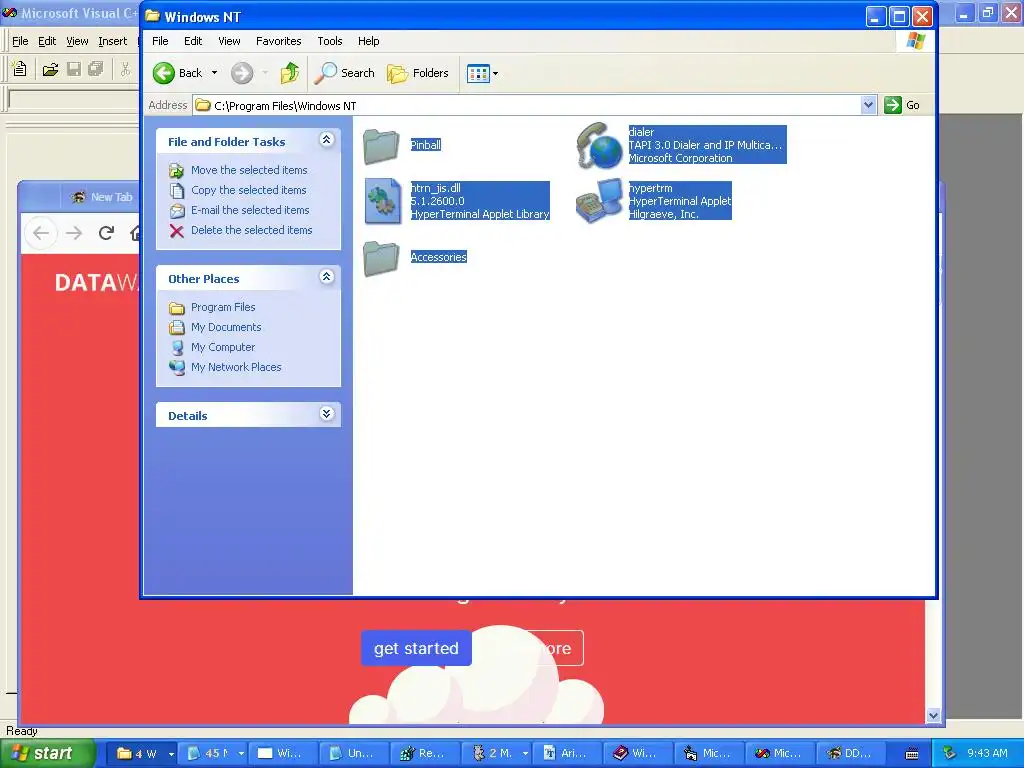Click E-mail the selected items link
Screen dimensions: 1024x768
coord(250,210)
